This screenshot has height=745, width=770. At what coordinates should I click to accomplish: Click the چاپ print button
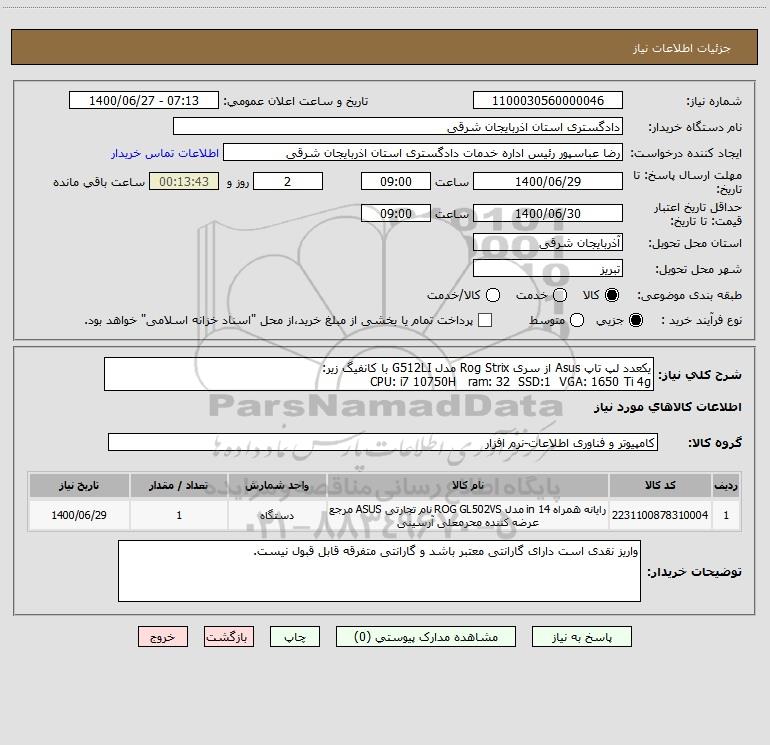coord(295,637)
